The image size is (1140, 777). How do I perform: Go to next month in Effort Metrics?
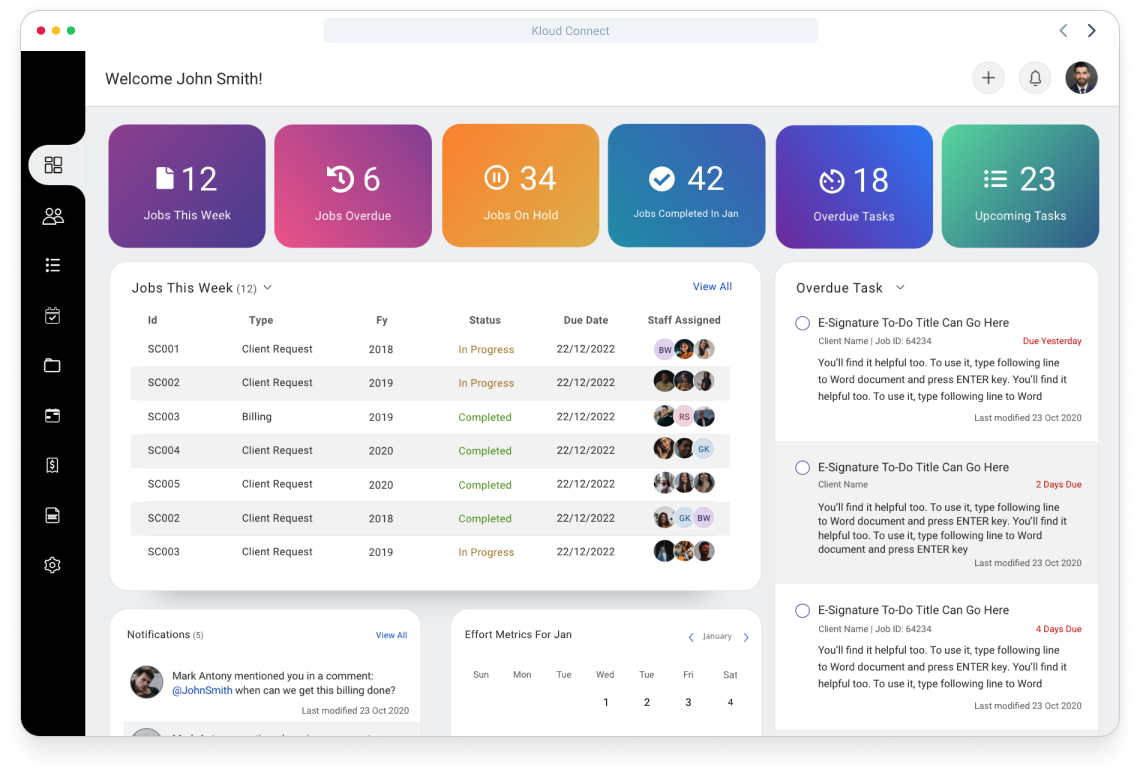(746, 637)
